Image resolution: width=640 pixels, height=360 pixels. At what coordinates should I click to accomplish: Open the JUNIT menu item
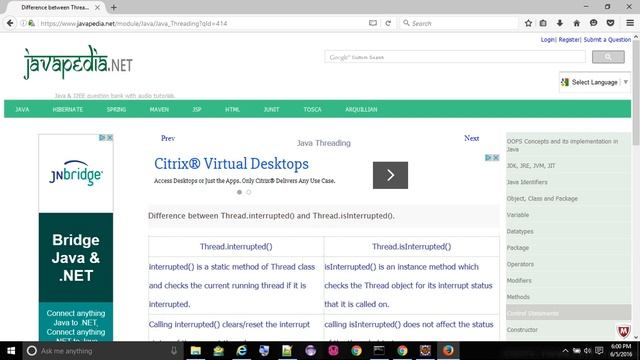pyautogui.click(x=271, y=109)
